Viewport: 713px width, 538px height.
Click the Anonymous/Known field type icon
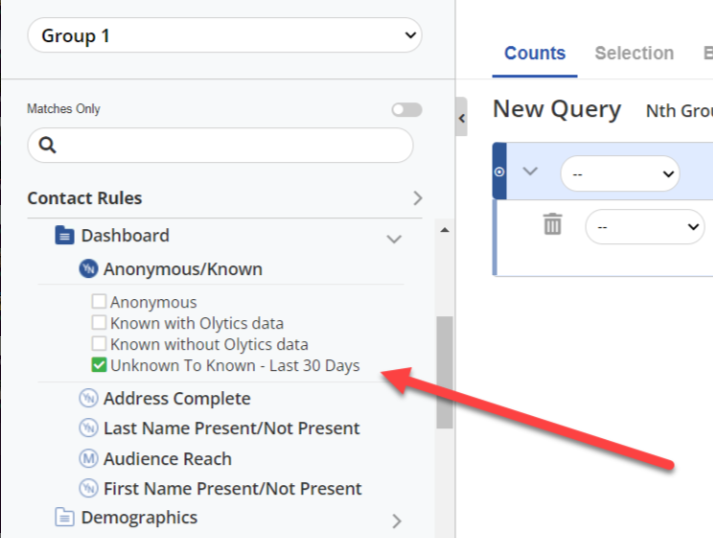(89, 269)
